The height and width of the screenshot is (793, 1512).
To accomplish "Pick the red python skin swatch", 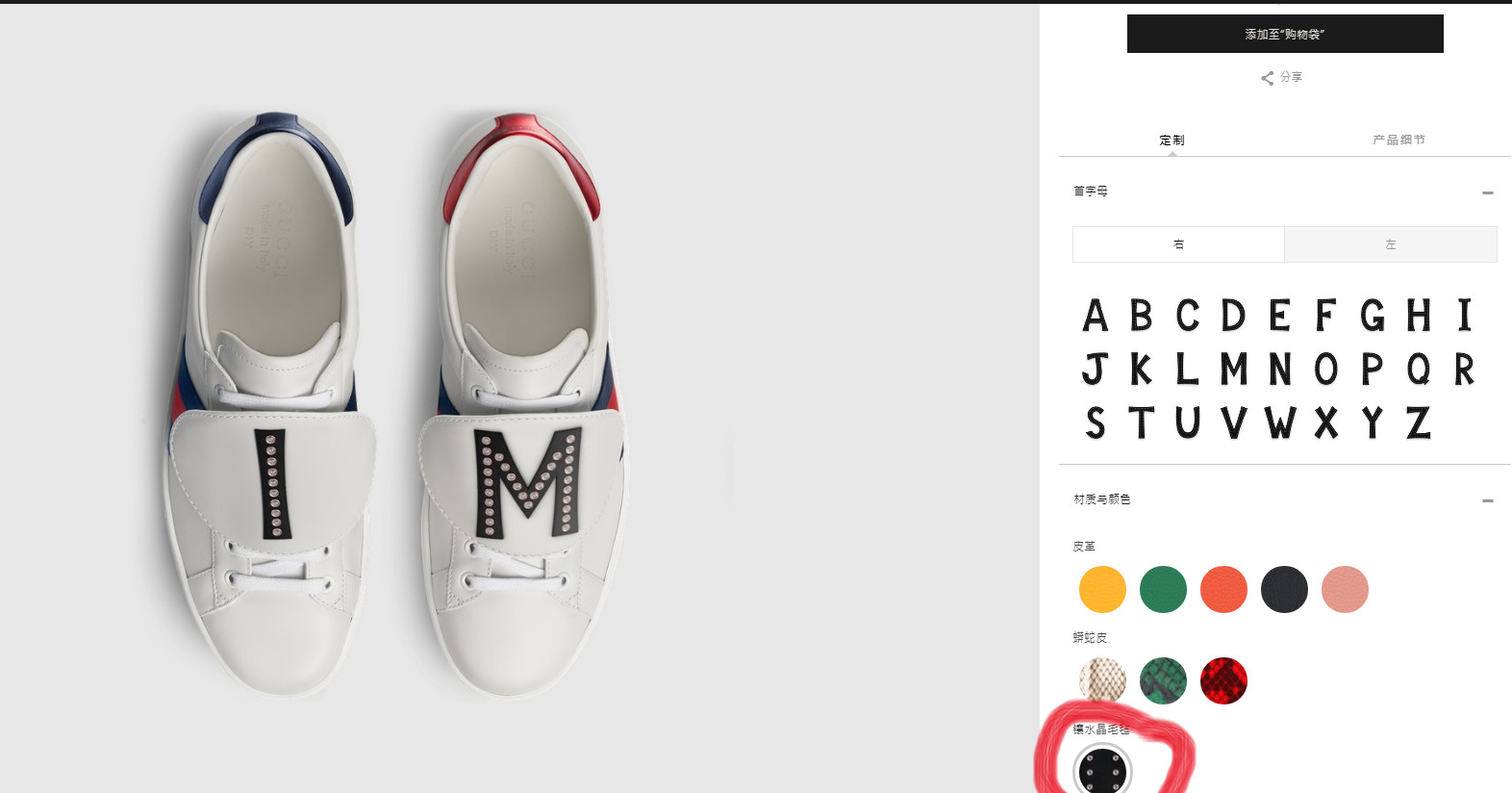I will [x=1223, y=680].
